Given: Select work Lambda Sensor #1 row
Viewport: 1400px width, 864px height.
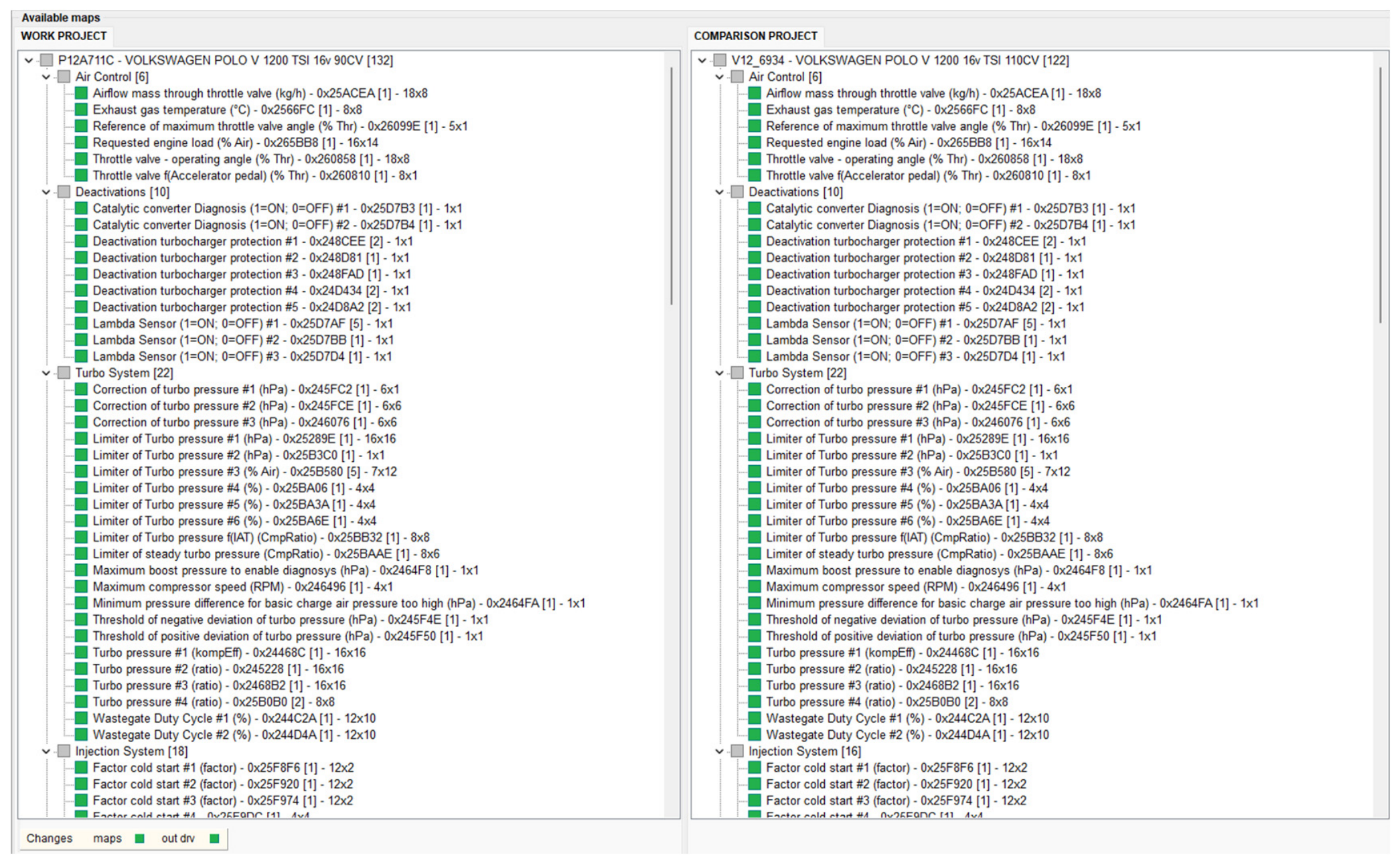Looking at the screenshot, I should (x=243, y=324).
